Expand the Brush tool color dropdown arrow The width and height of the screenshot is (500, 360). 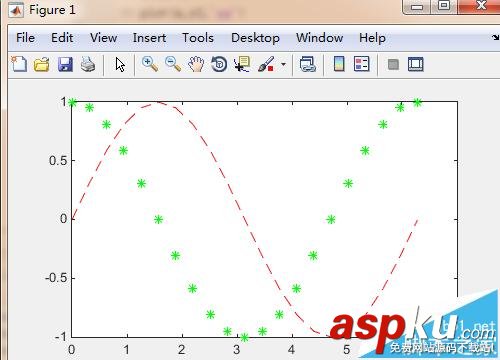pos(283,64)
